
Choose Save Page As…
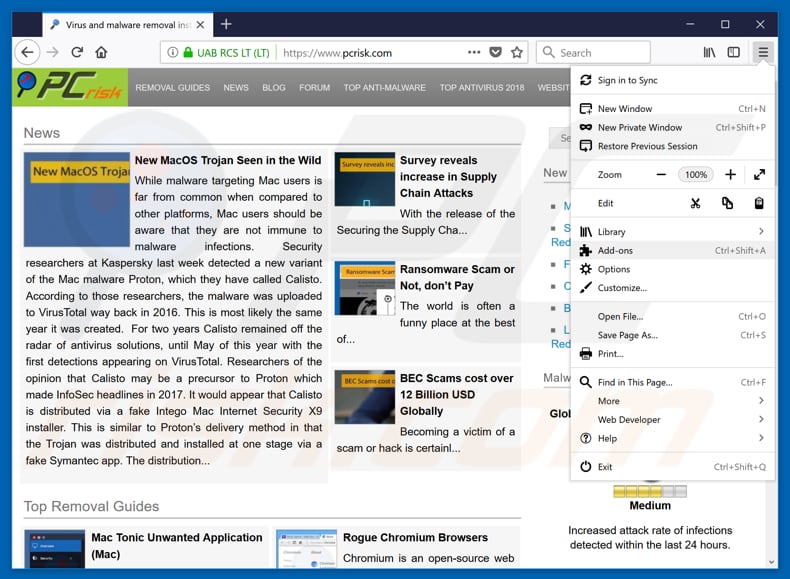click(673, 335)
